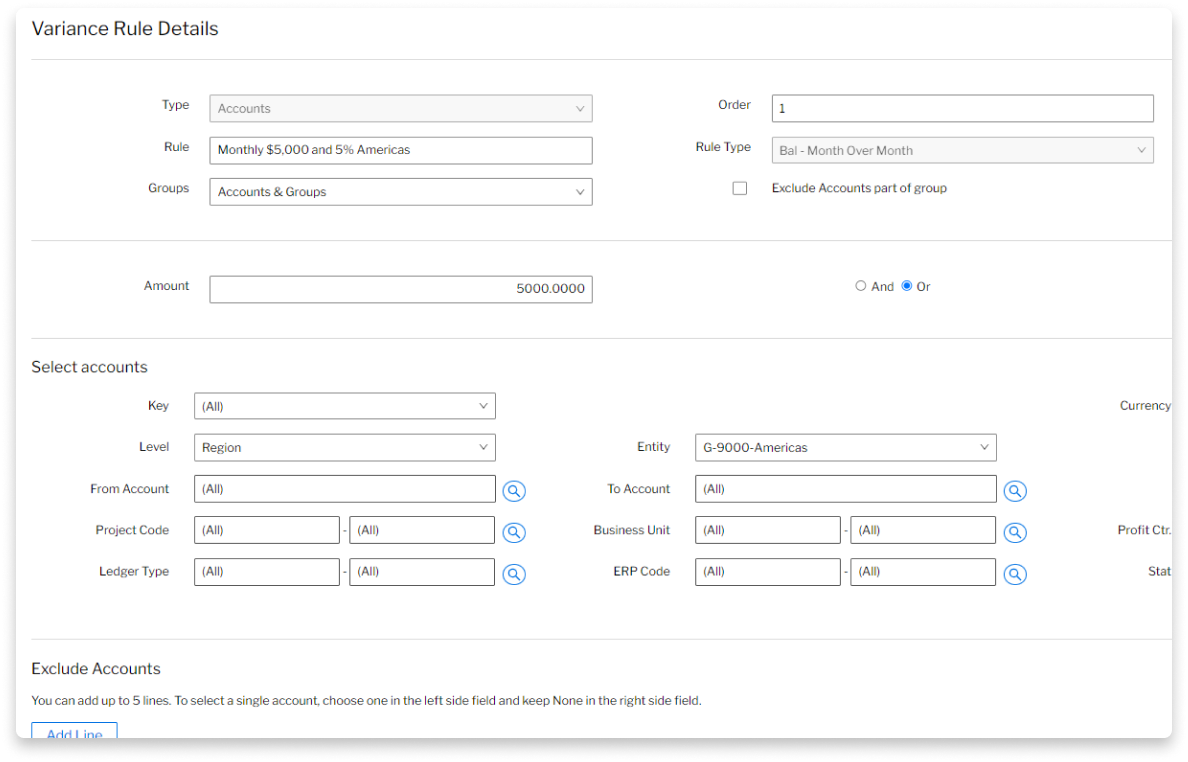Select the Or radio option
Viewport: 1188px width, 762px height.
[907, 286]
